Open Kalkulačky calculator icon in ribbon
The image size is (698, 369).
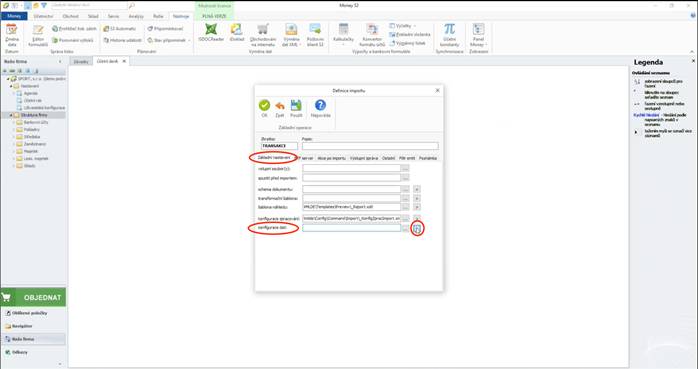pyautogui.click(x=343, y=29)
